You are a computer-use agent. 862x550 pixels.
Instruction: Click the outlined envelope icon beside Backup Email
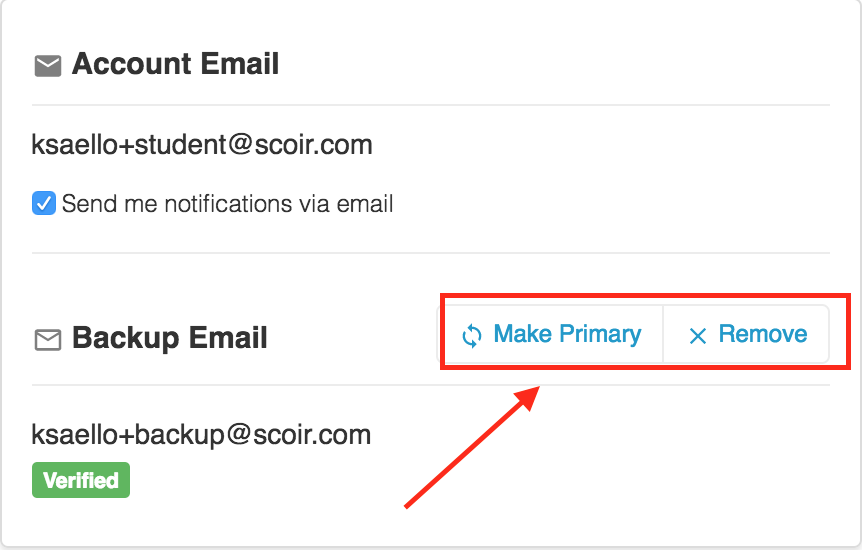coord(48,340)
